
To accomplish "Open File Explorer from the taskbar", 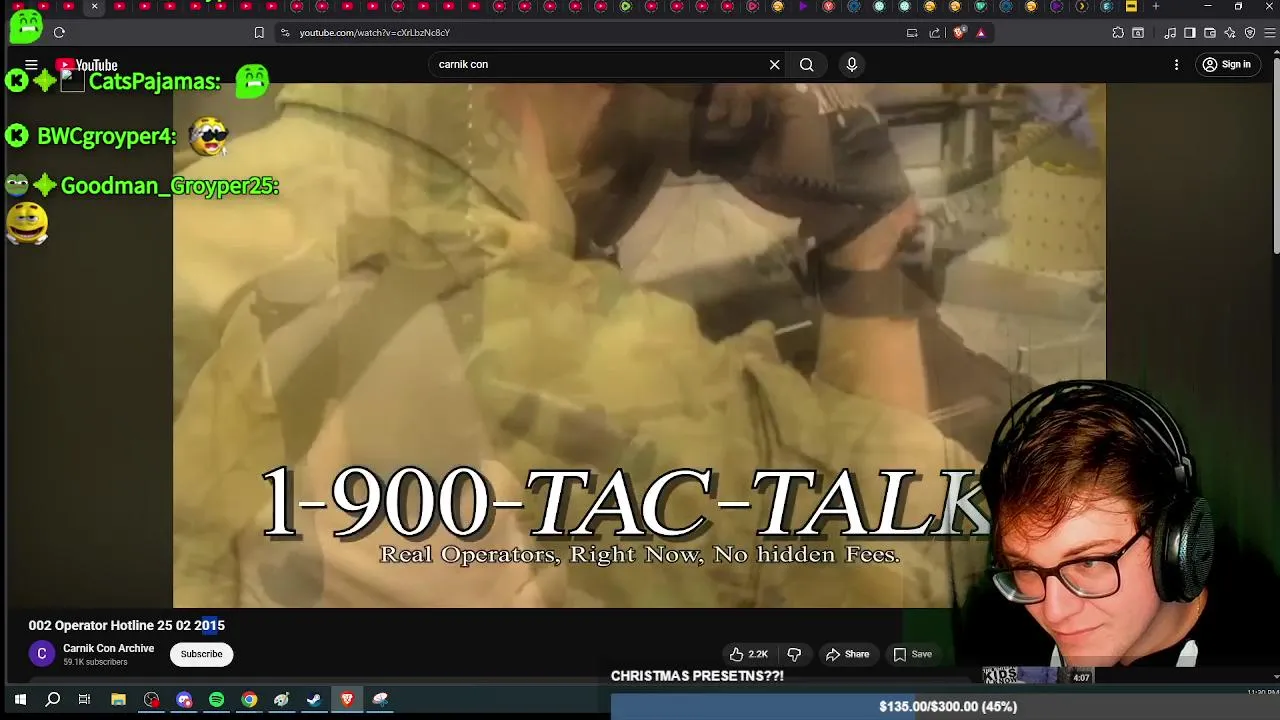I will (x=118, y=700).
